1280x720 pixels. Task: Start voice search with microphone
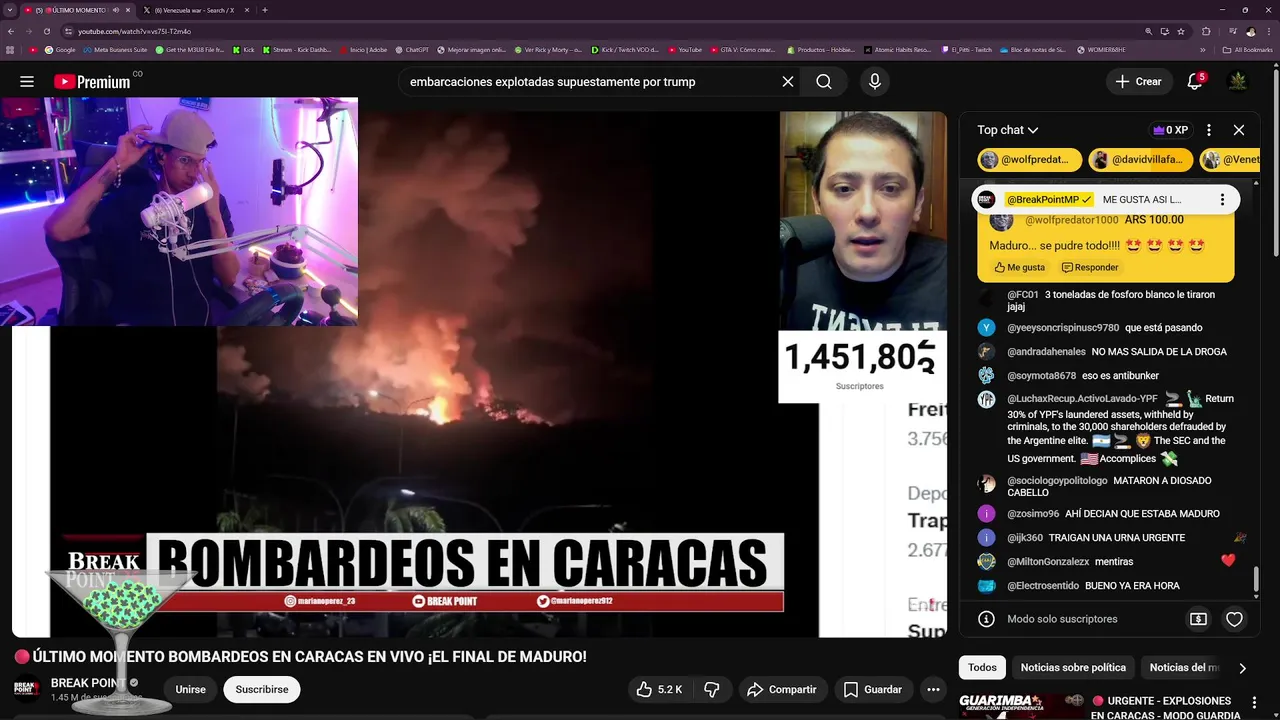pos(875,82)
